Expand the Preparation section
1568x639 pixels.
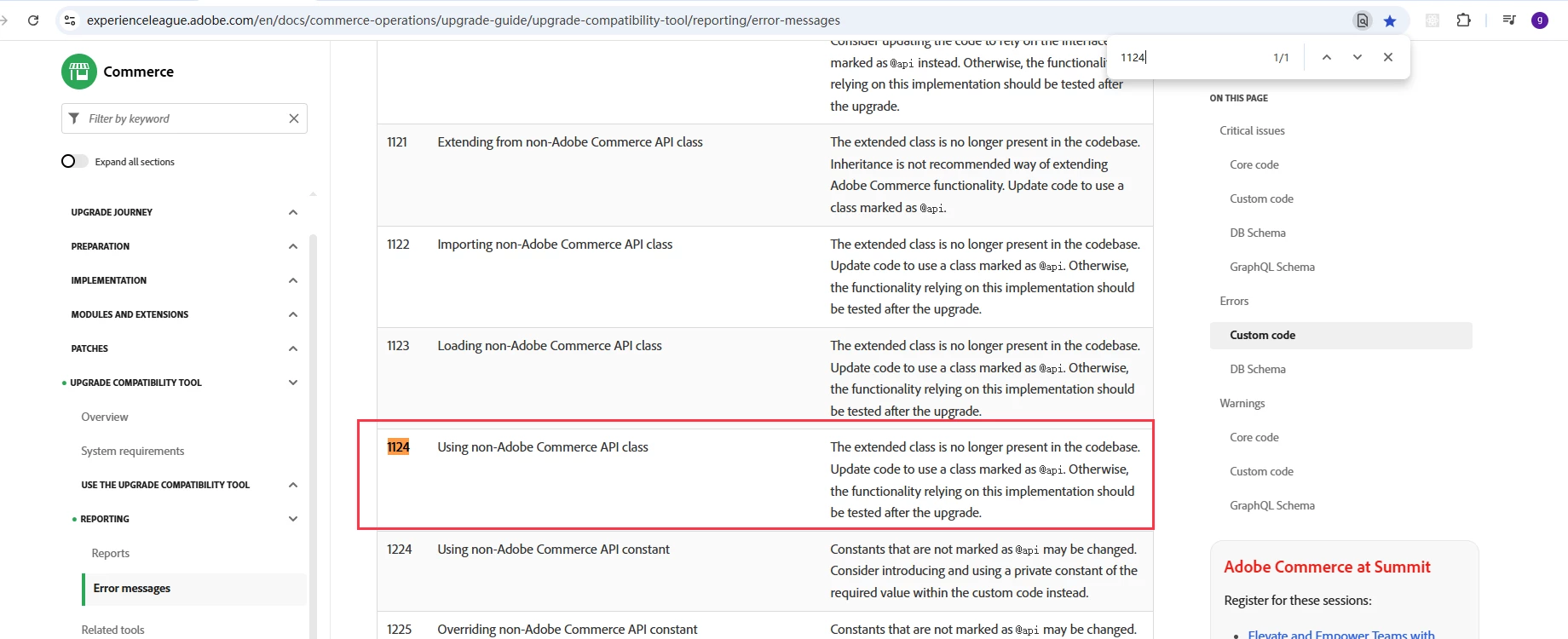293,246
